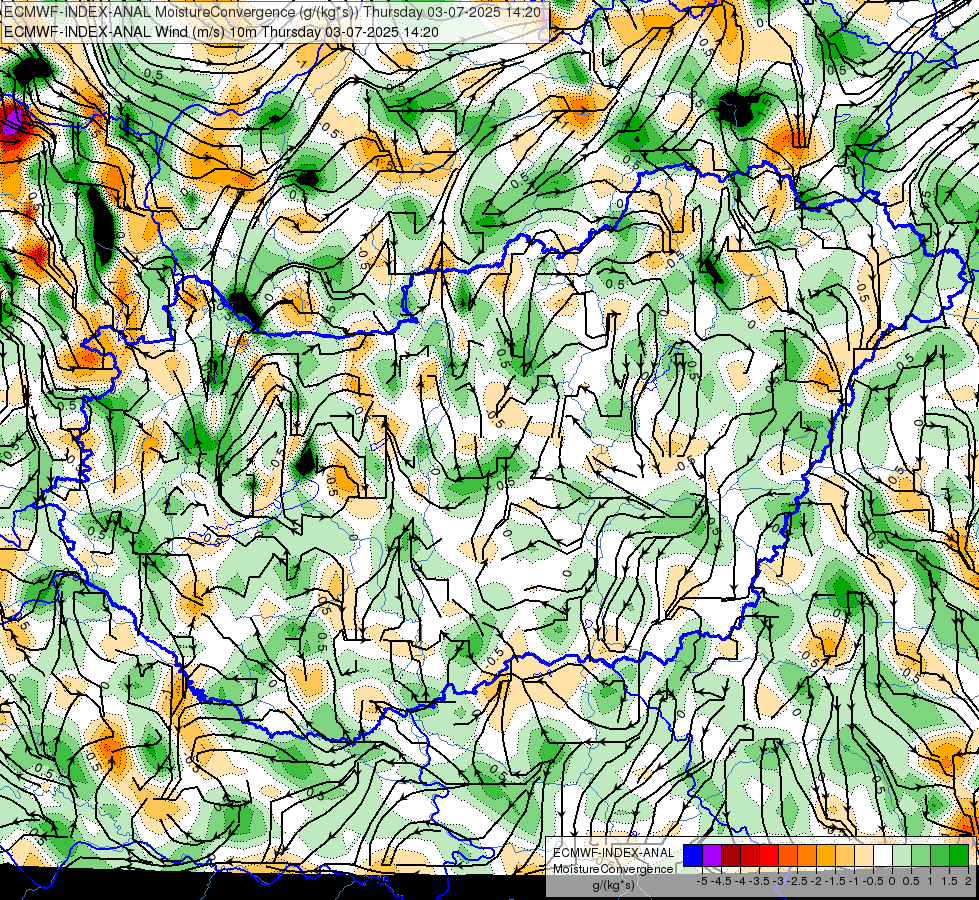Click the purple legend swatch
This screenshot has height=900, width=979.
click(x=712, y=855)
